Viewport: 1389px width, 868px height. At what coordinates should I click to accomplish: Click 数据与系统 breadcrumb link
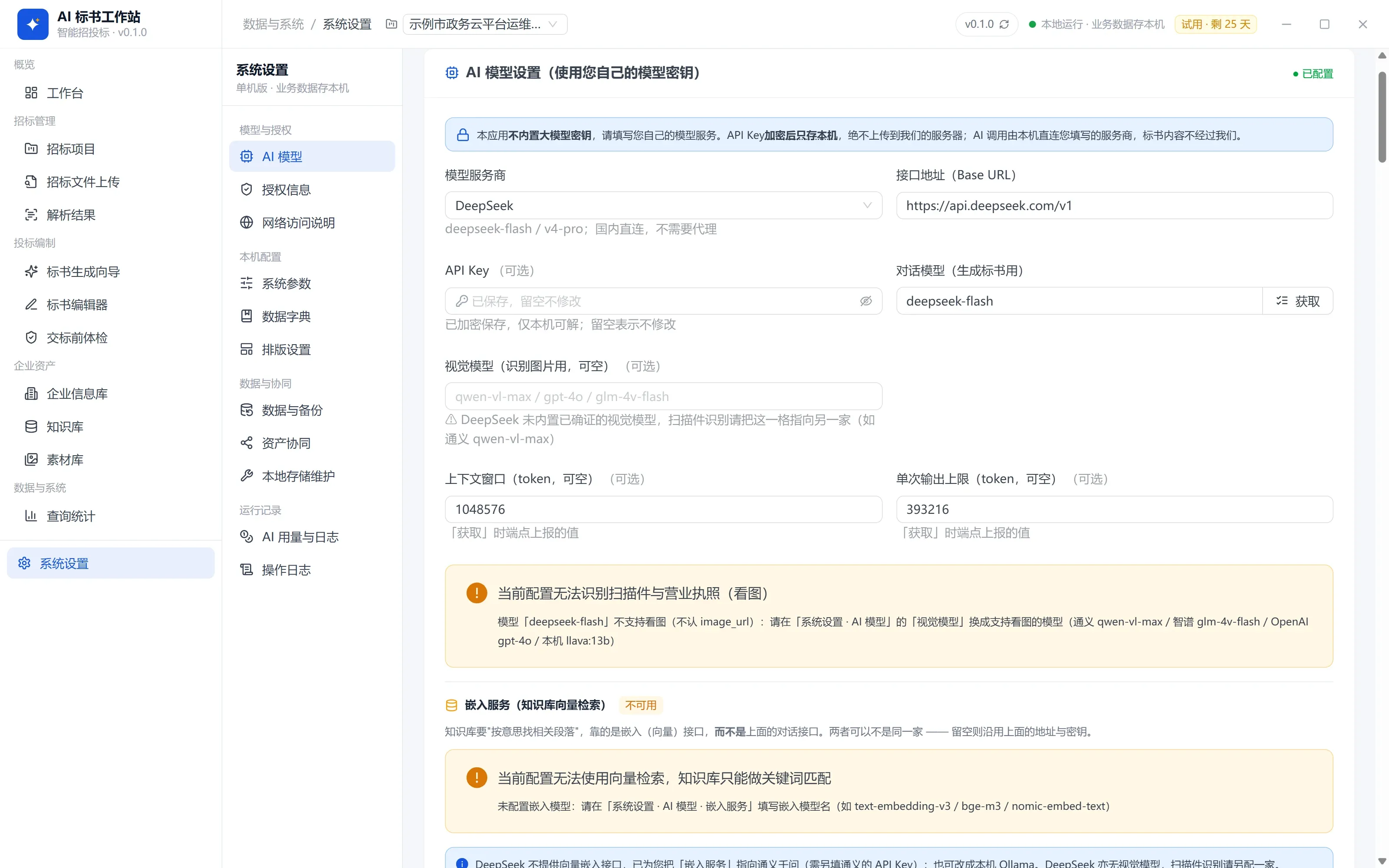click(273, 24)
